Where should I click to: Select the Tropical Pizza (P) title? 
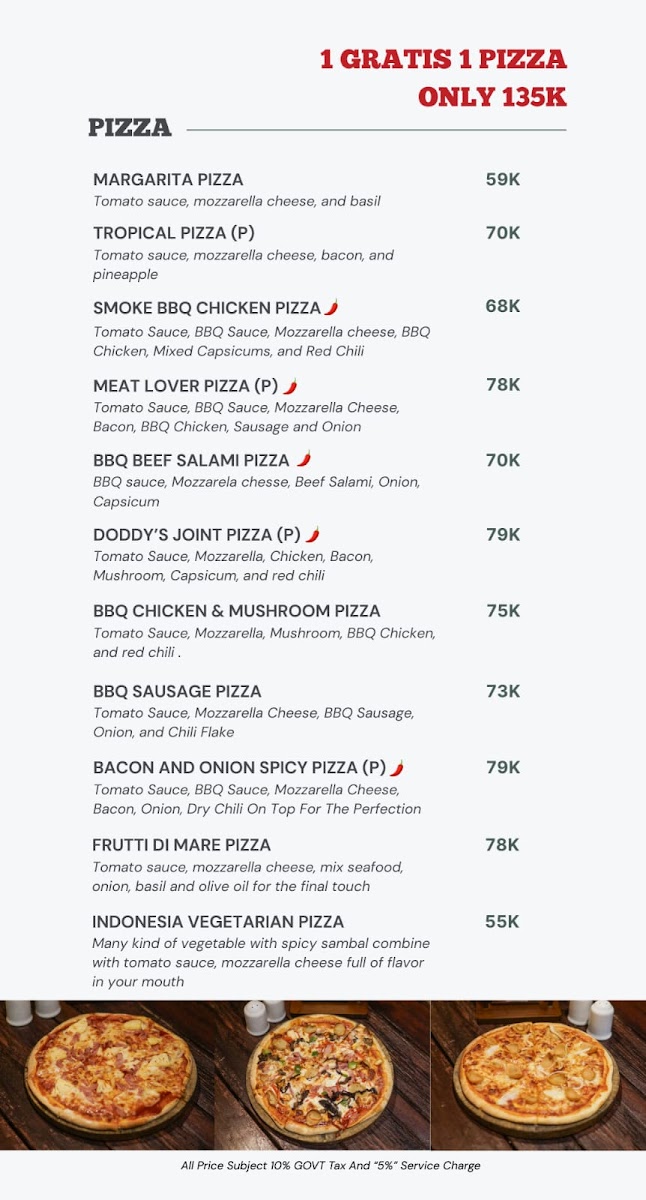tap(174, 233)
